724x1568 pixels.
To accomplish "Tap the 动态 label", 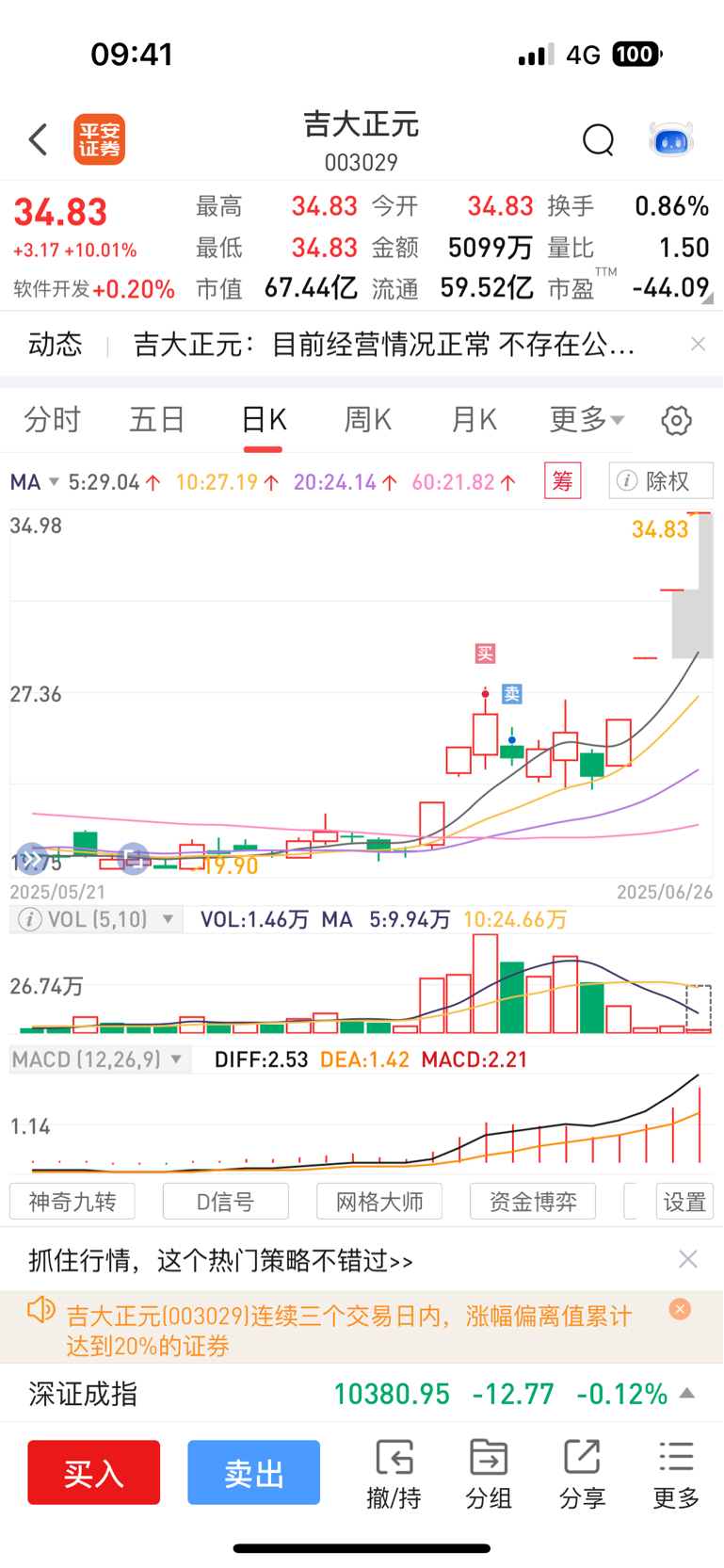I will pos(56,345).
